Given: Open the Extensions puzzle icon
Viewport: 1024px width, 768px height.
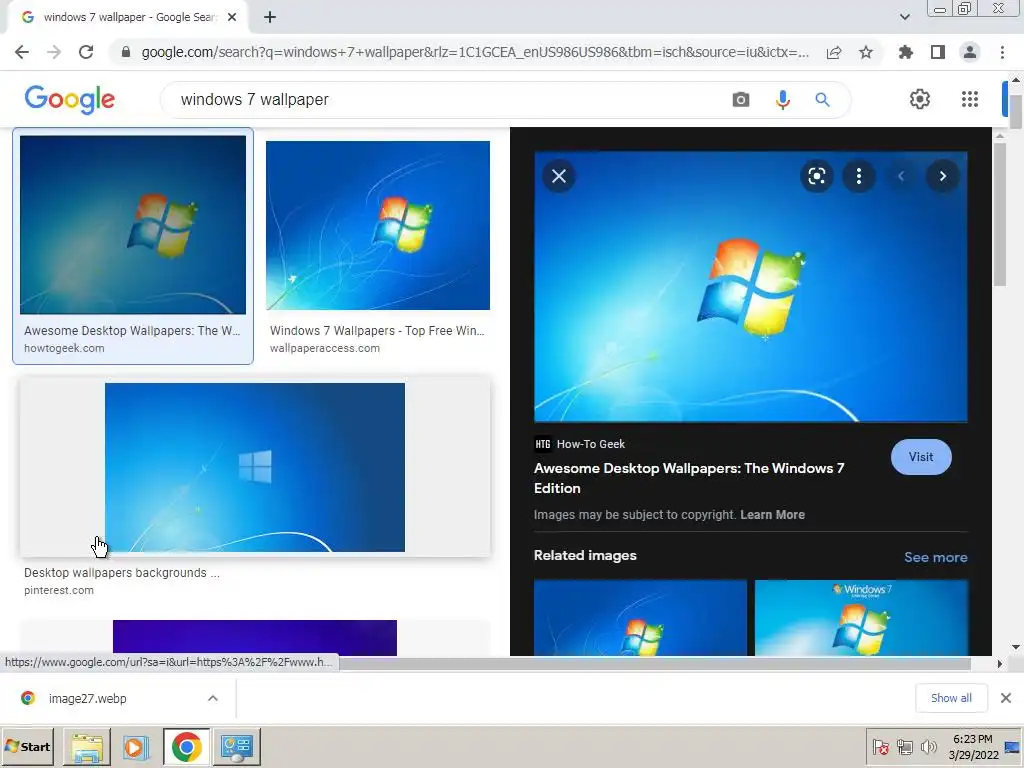Looking at the screenshot, I should tap(906, 52).
